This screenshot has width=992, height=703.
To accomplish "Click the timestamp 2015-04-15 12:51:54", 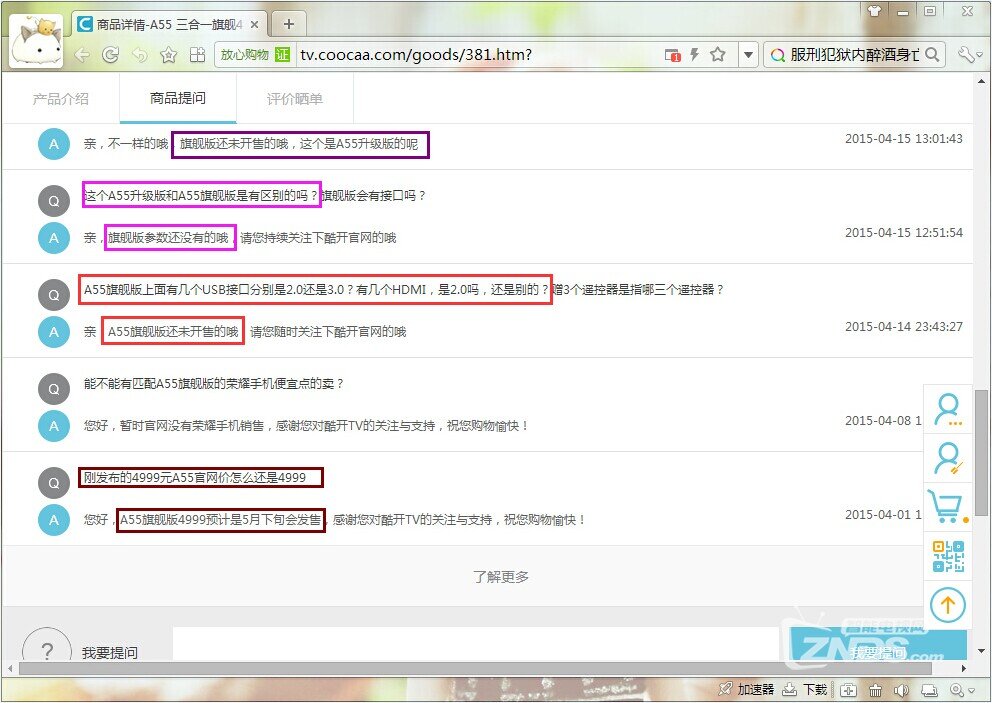I will point(903,233).
